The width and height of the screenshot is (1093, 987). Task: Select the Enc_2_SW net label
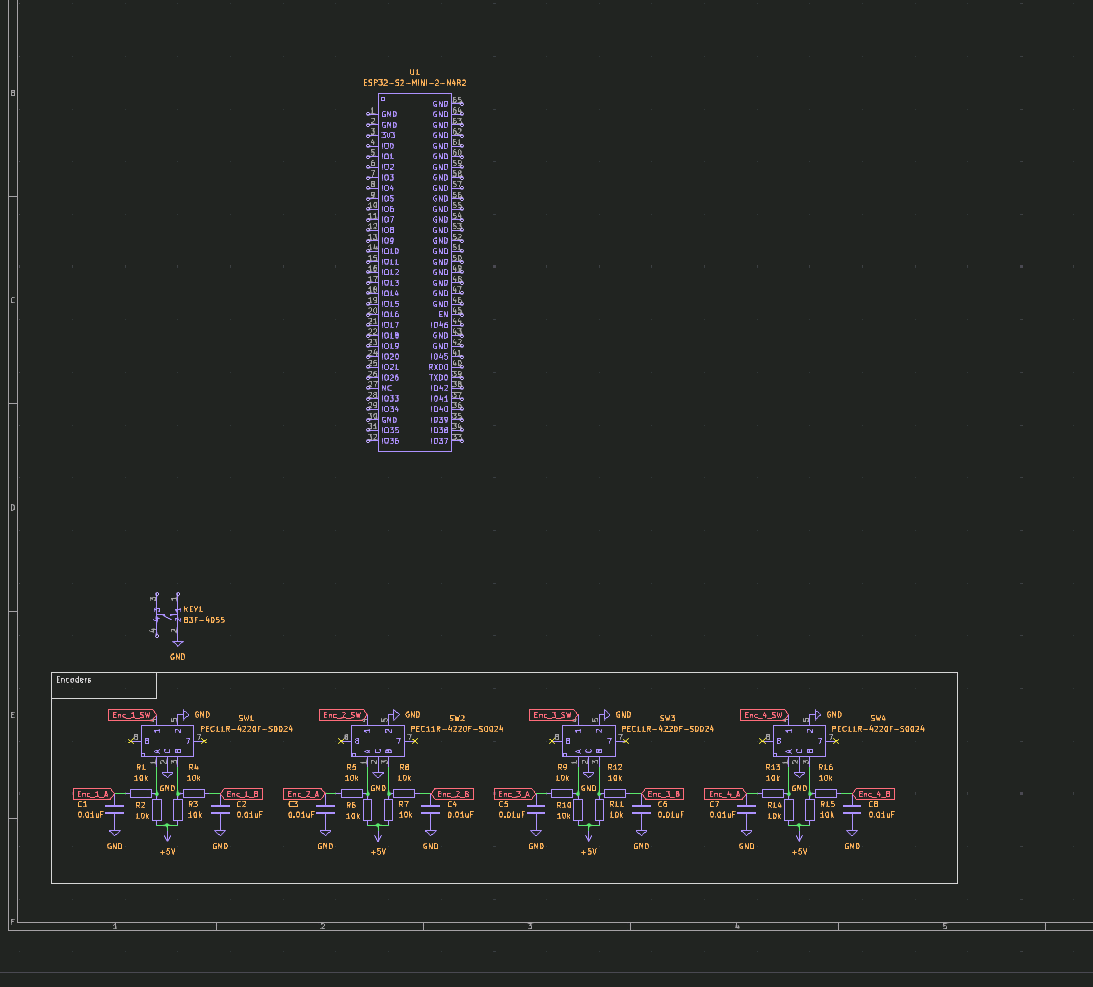[x=343, y=715]
